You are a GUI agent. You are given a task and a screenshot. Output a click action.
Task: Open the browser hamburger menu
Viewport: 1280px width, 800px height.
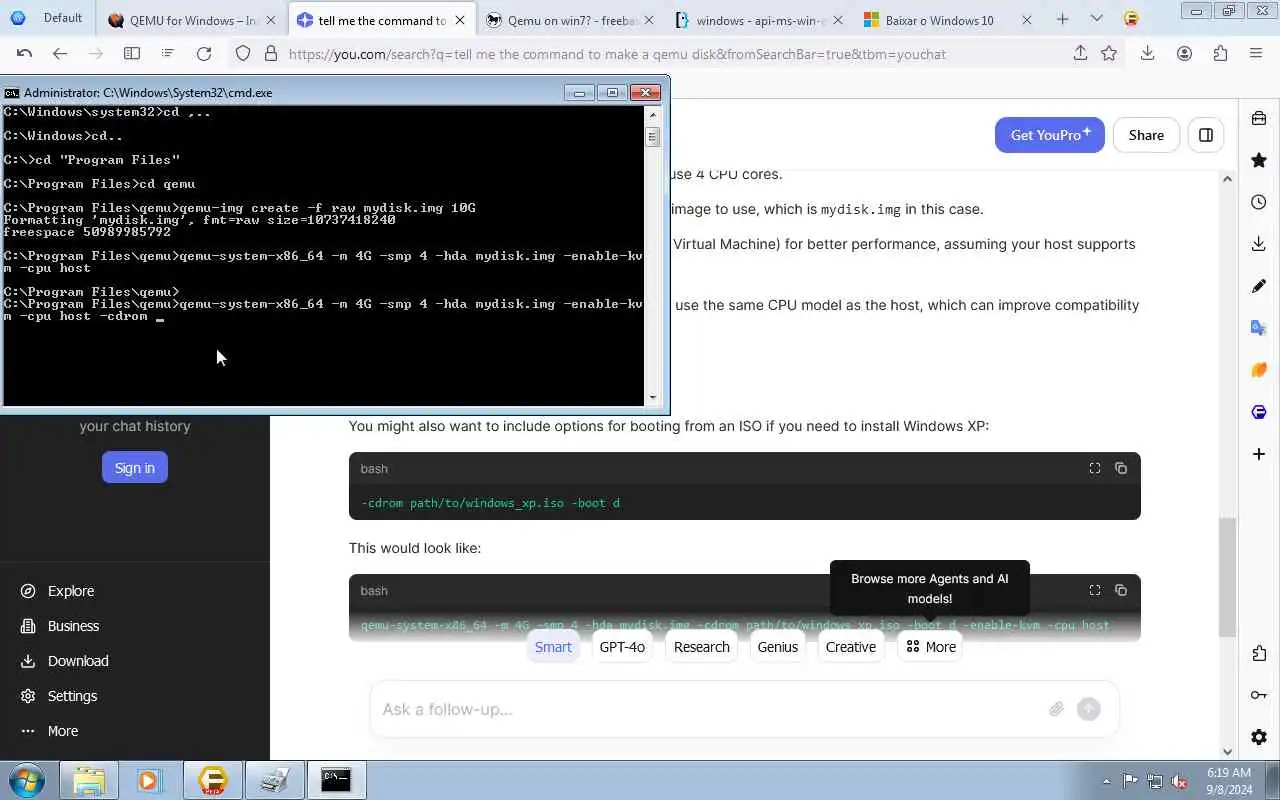point(1256,54)
